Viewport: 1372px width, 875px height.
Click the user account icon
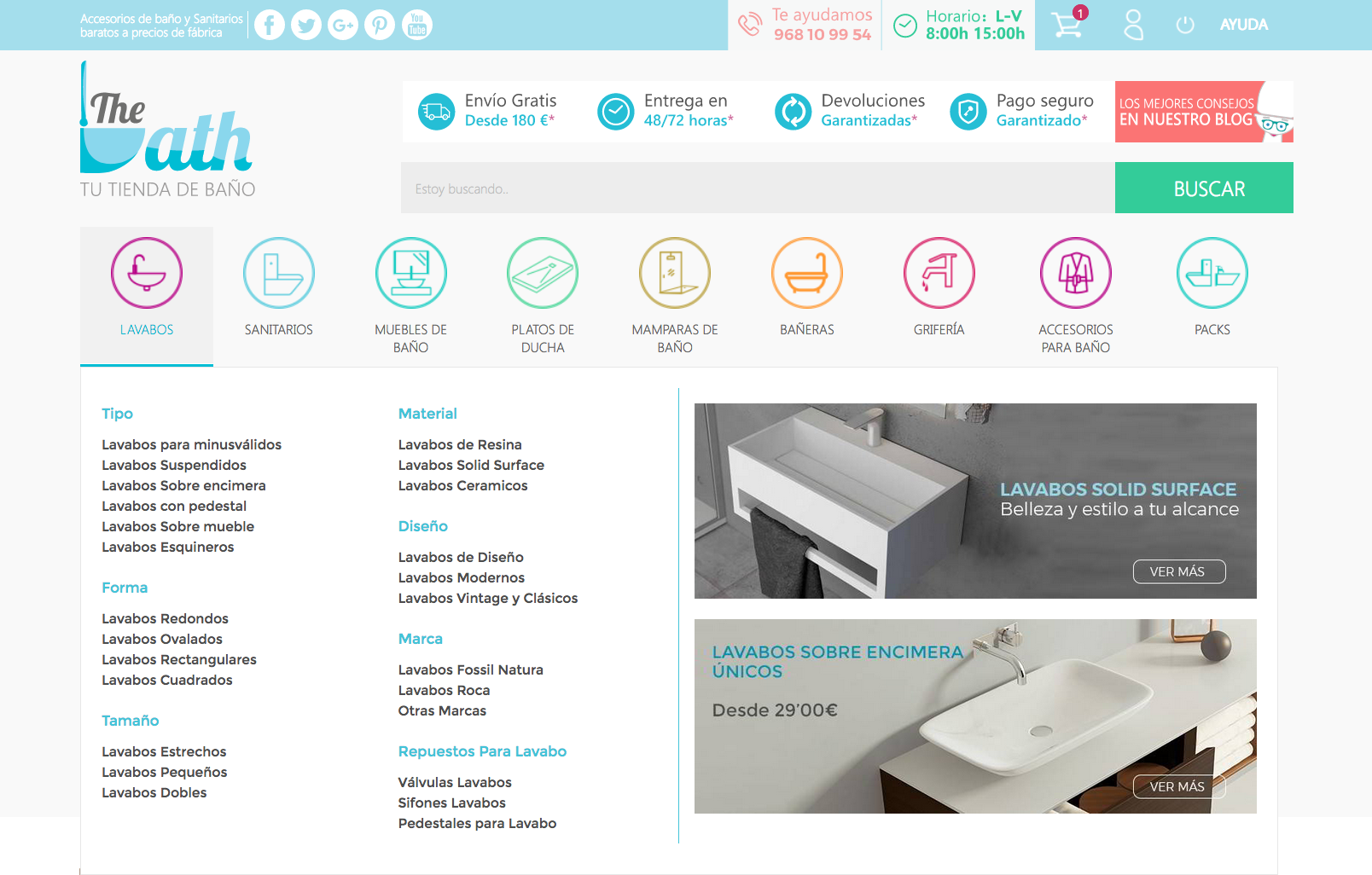(x=1133, y=25)
